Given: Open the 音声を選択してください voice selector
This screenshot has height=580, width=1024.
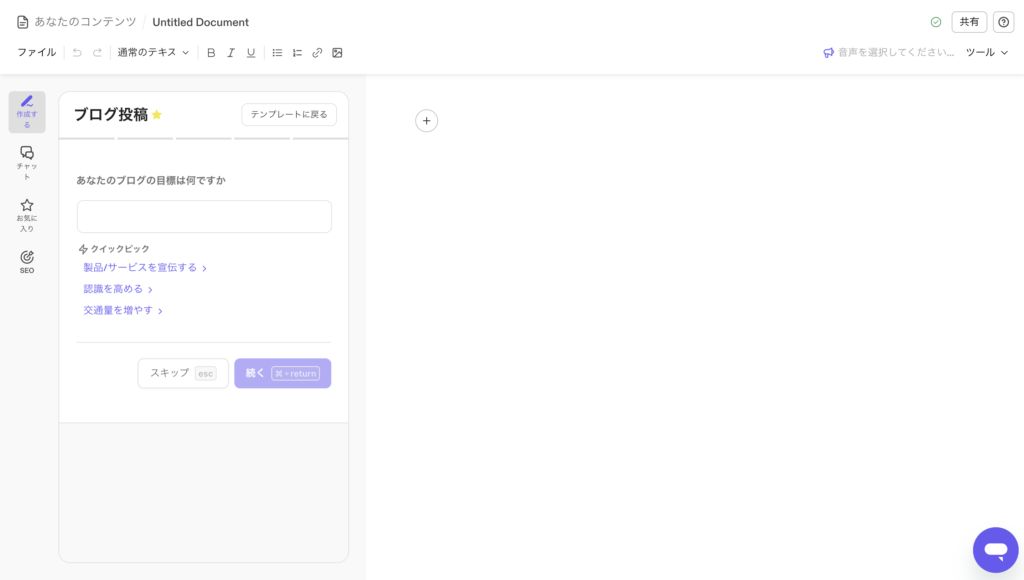Looking at the screenshot, I should tap(888, 53).
